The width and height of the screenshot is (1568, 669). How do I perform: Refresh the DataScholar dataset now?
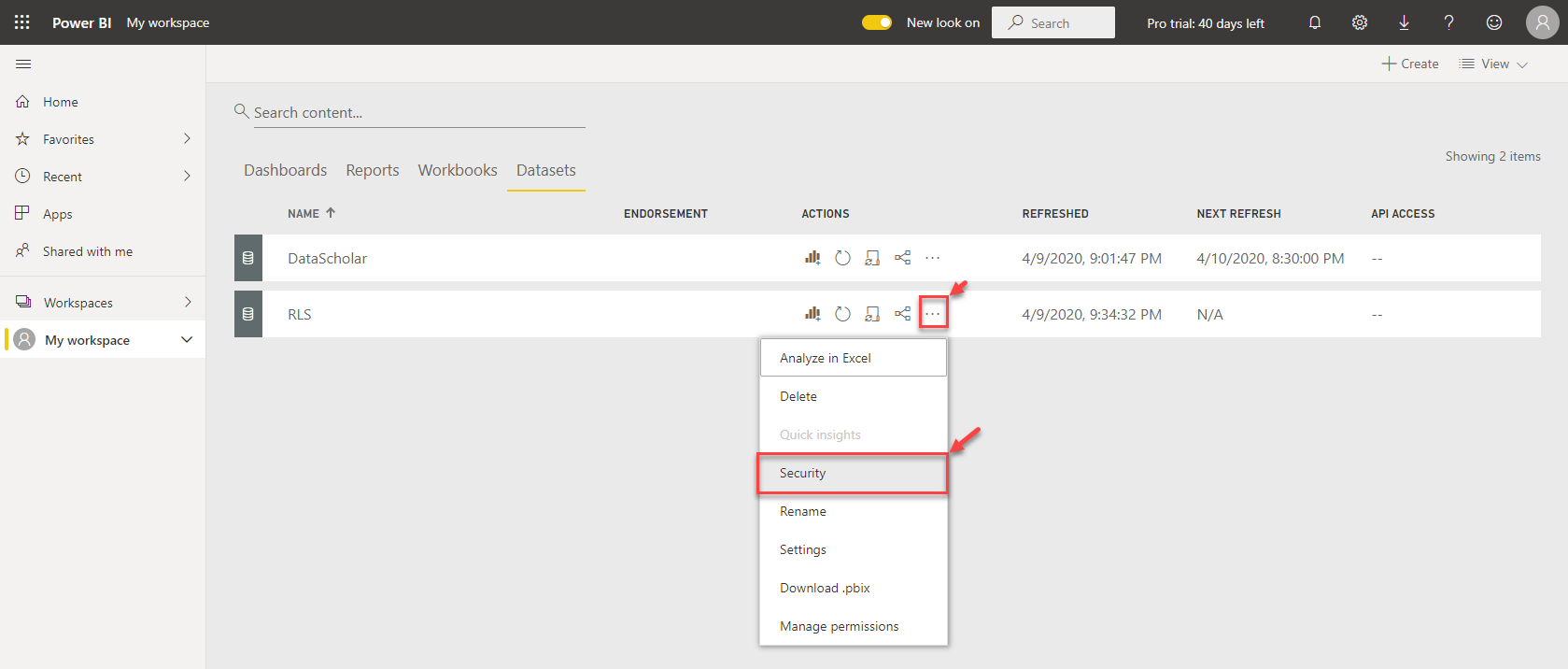[x=842, y=258]
